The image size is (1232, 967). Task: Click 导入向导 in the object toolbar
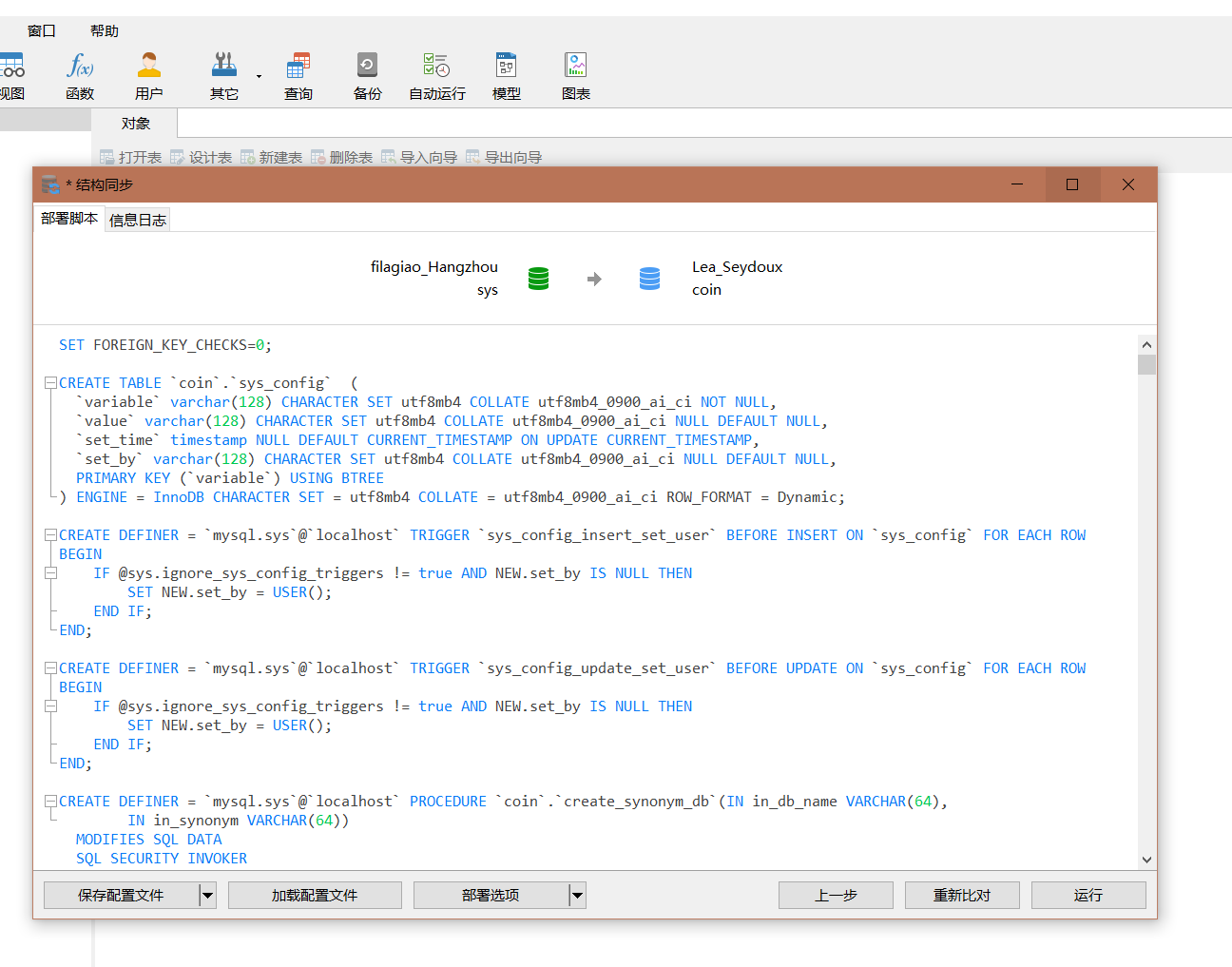click(x=419, y=157)
